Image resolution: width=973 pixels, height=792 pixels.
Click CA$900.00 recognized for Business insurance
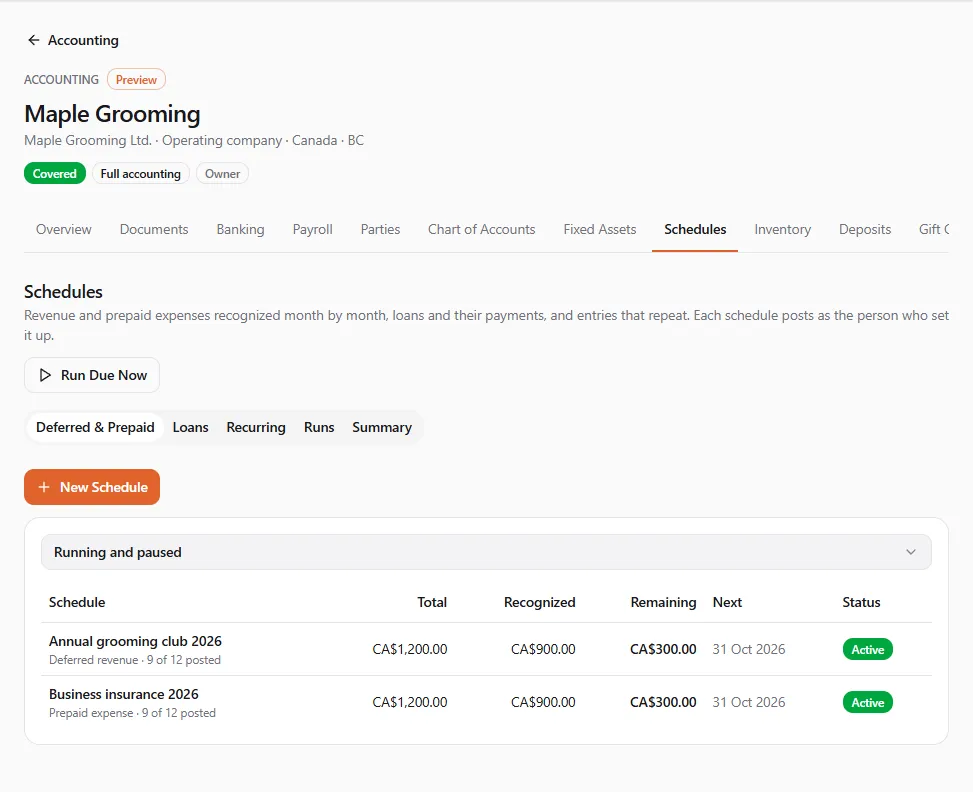(543, 703)
